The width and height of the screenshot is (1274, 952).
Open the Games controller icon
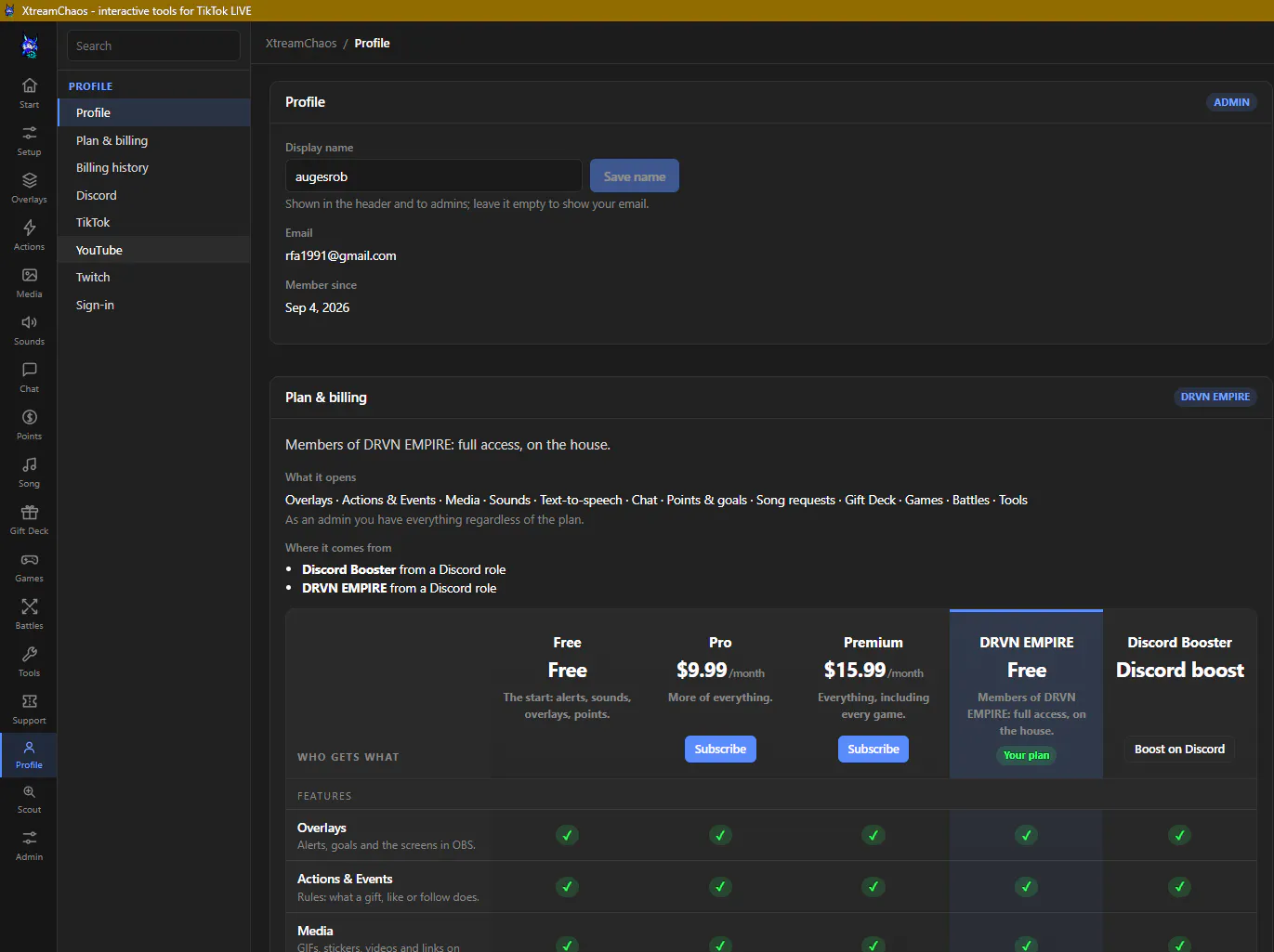(x=29, y=566)
